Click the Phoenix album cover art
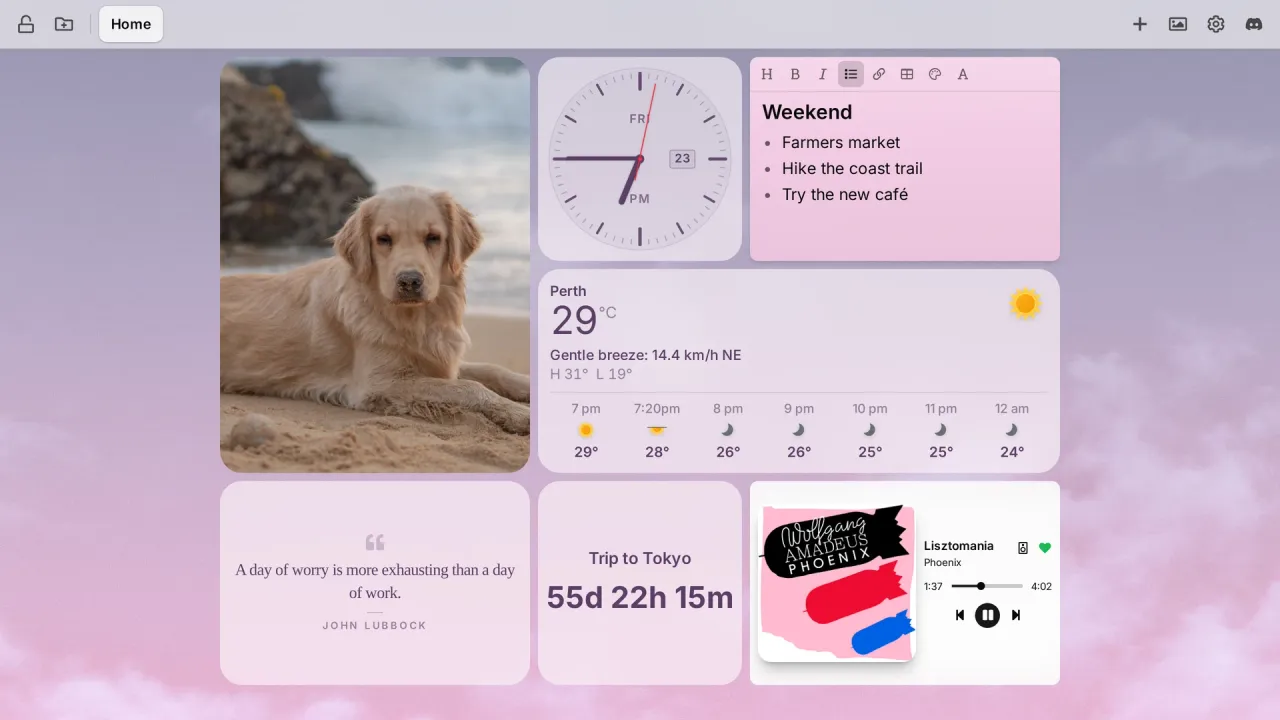This screenshot has width=1280, height=720. (x=836, y=583)
